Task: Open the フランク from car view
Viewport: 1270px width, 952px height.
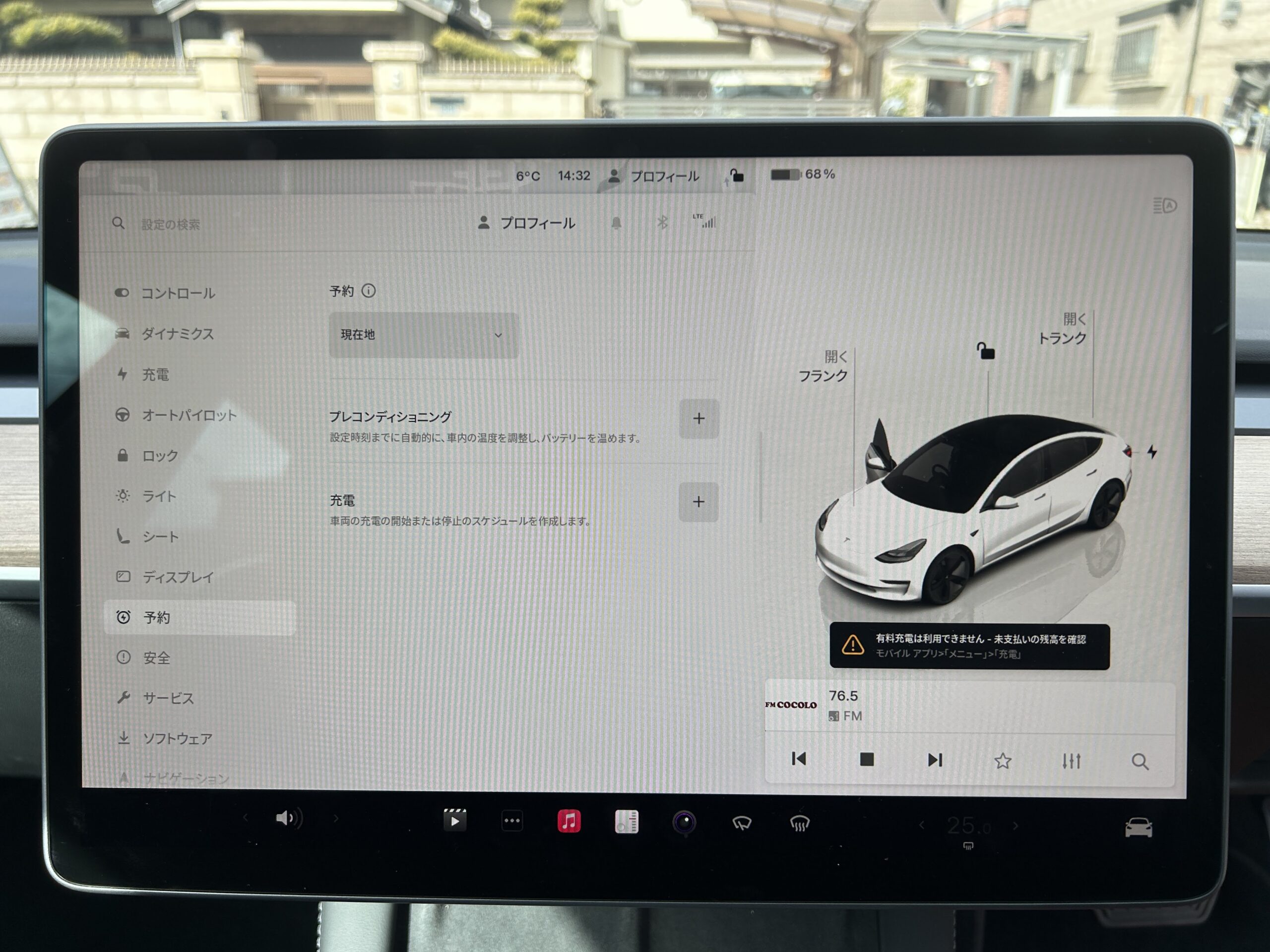Action: point(824,367)
